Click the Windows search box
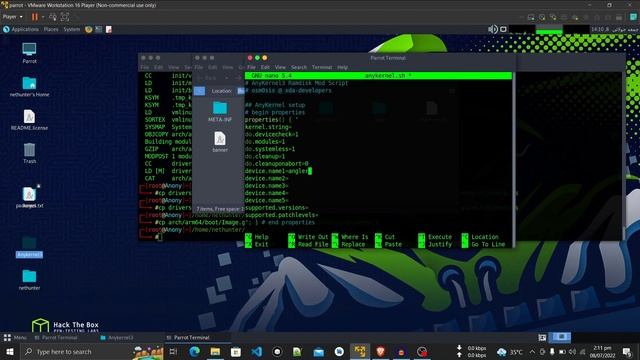 coord(92,351)
